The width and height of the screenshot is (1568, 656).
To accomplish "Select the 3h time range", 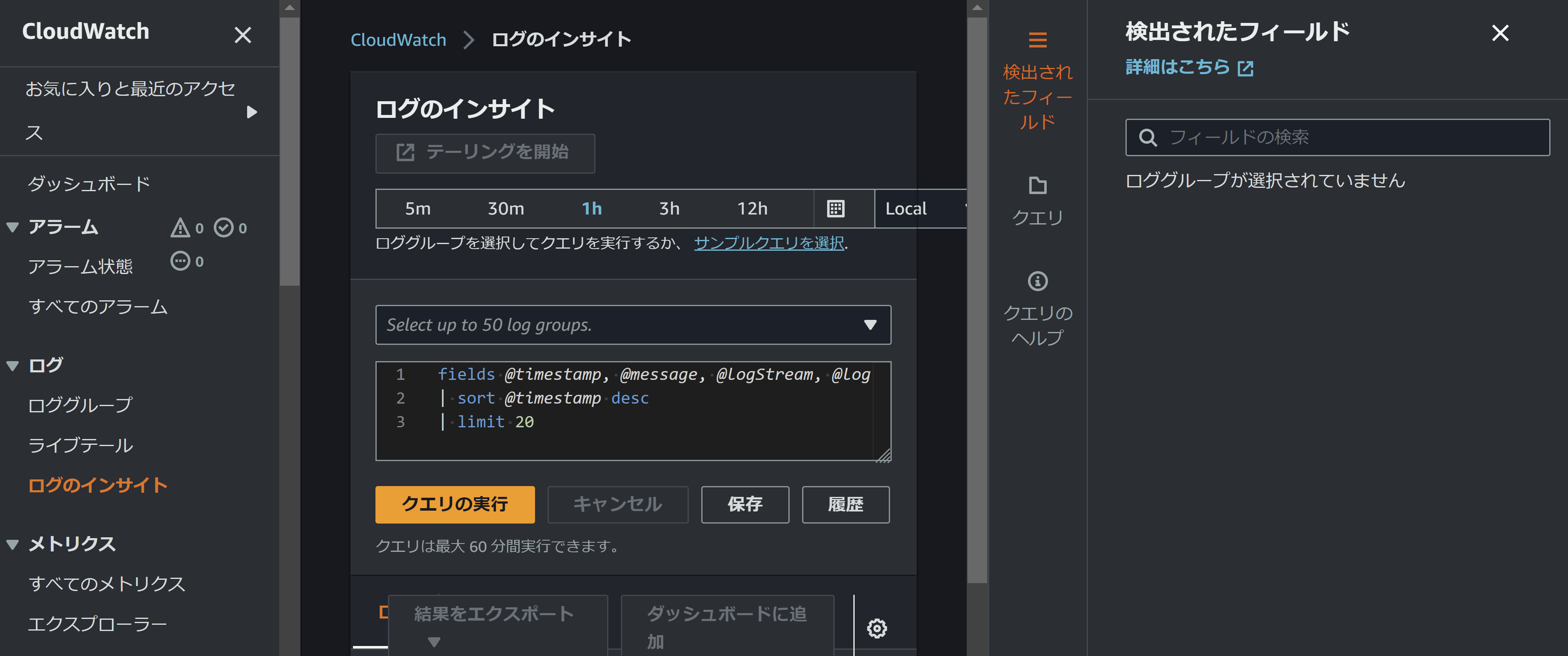I will coord(669,209).
